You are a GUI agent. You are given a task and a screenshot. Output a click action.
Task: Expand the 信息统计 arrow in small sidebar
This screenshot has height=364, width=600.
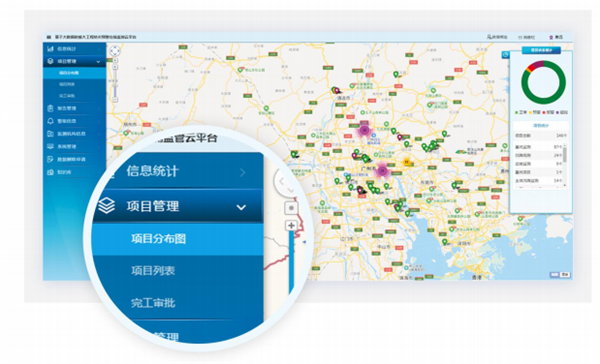(98, 49)
